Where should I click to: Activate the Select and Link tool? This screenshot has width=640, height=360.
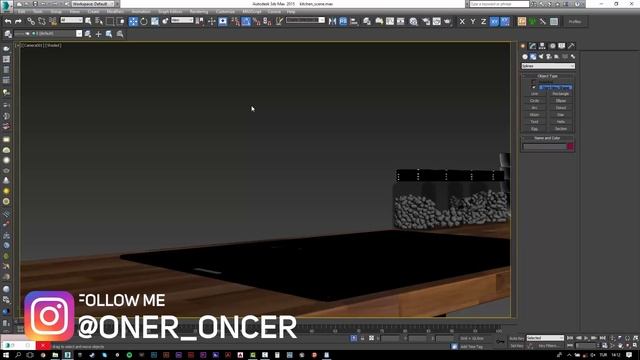click(x=31, y=21)
